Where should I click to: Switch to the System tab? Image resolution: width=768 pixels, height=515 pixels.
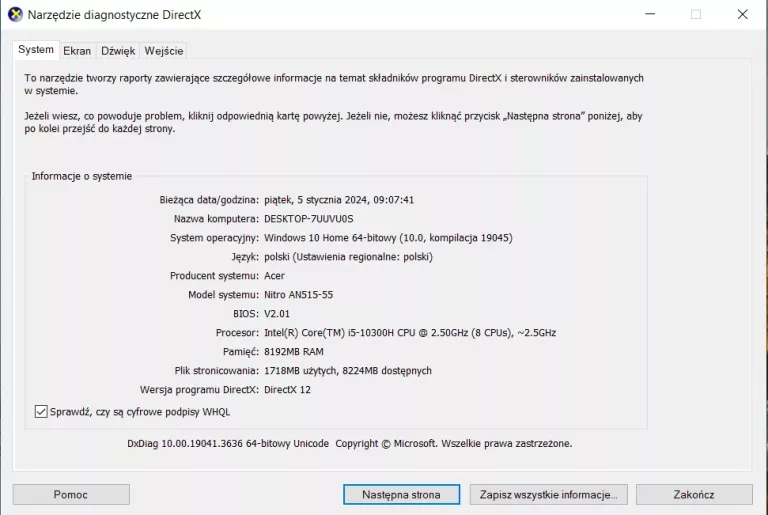(x=36, y=49)
